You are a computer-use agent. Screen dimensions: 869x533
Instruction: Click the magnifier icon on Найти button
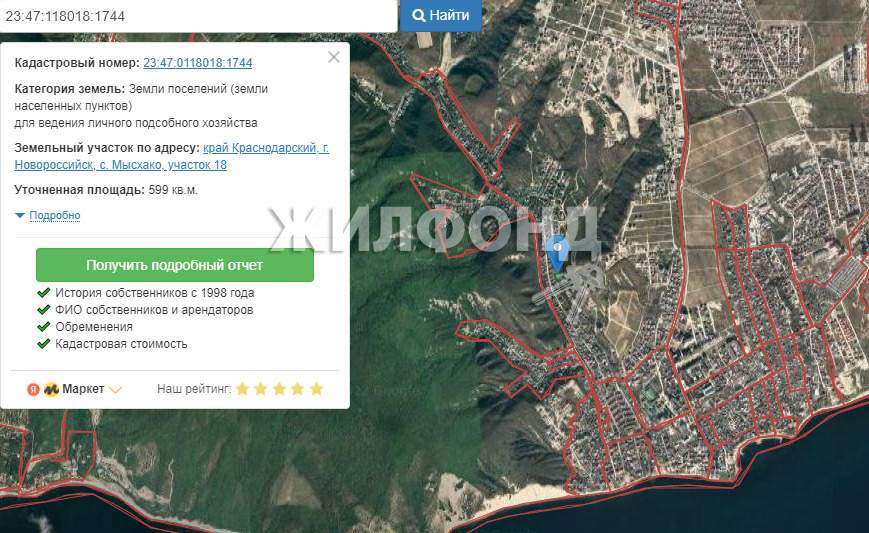418,16
